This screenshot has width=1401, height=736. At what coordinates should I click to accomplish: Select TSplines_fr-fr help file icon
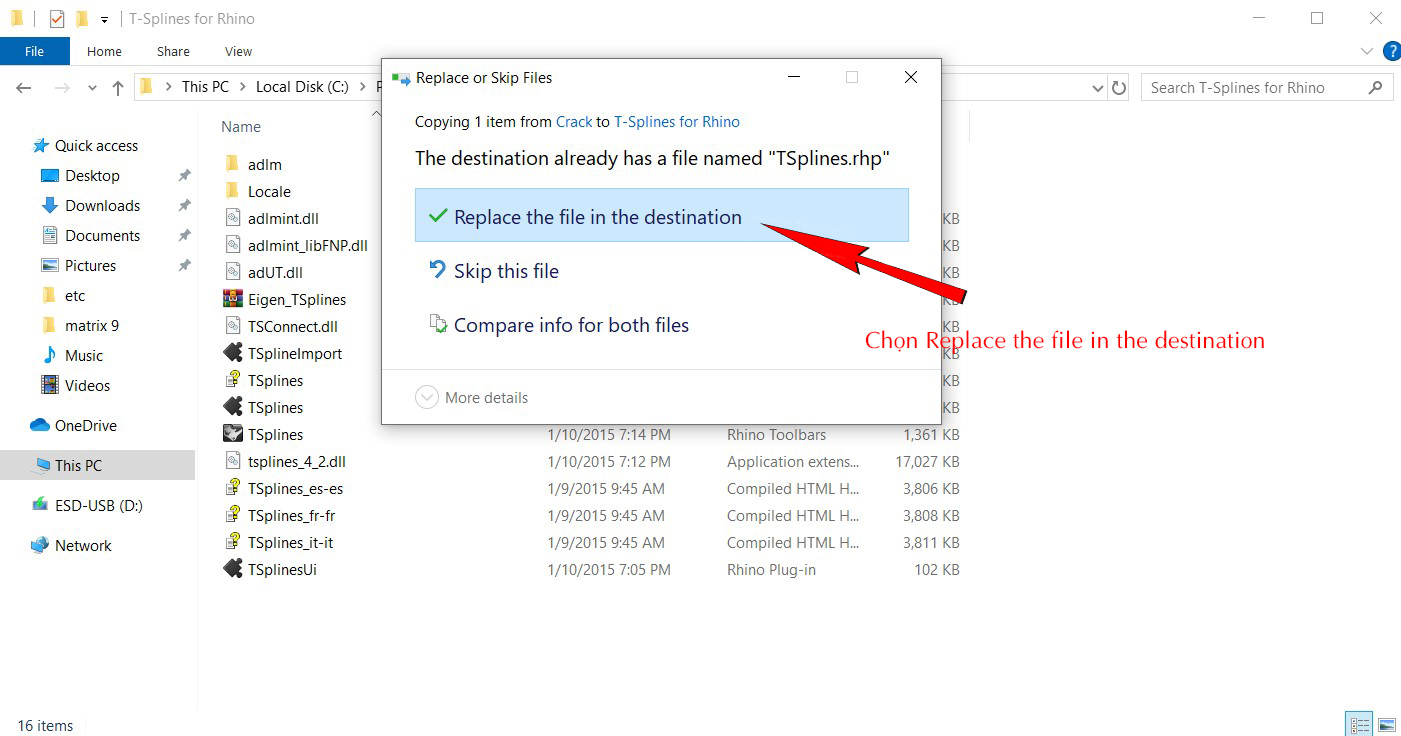pos(232,516)
